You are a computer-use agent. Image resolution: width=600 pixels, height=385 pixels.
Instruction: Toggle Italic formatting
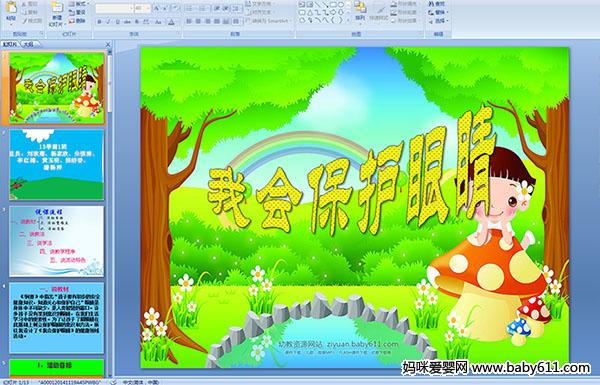click(x=108, y=22)
